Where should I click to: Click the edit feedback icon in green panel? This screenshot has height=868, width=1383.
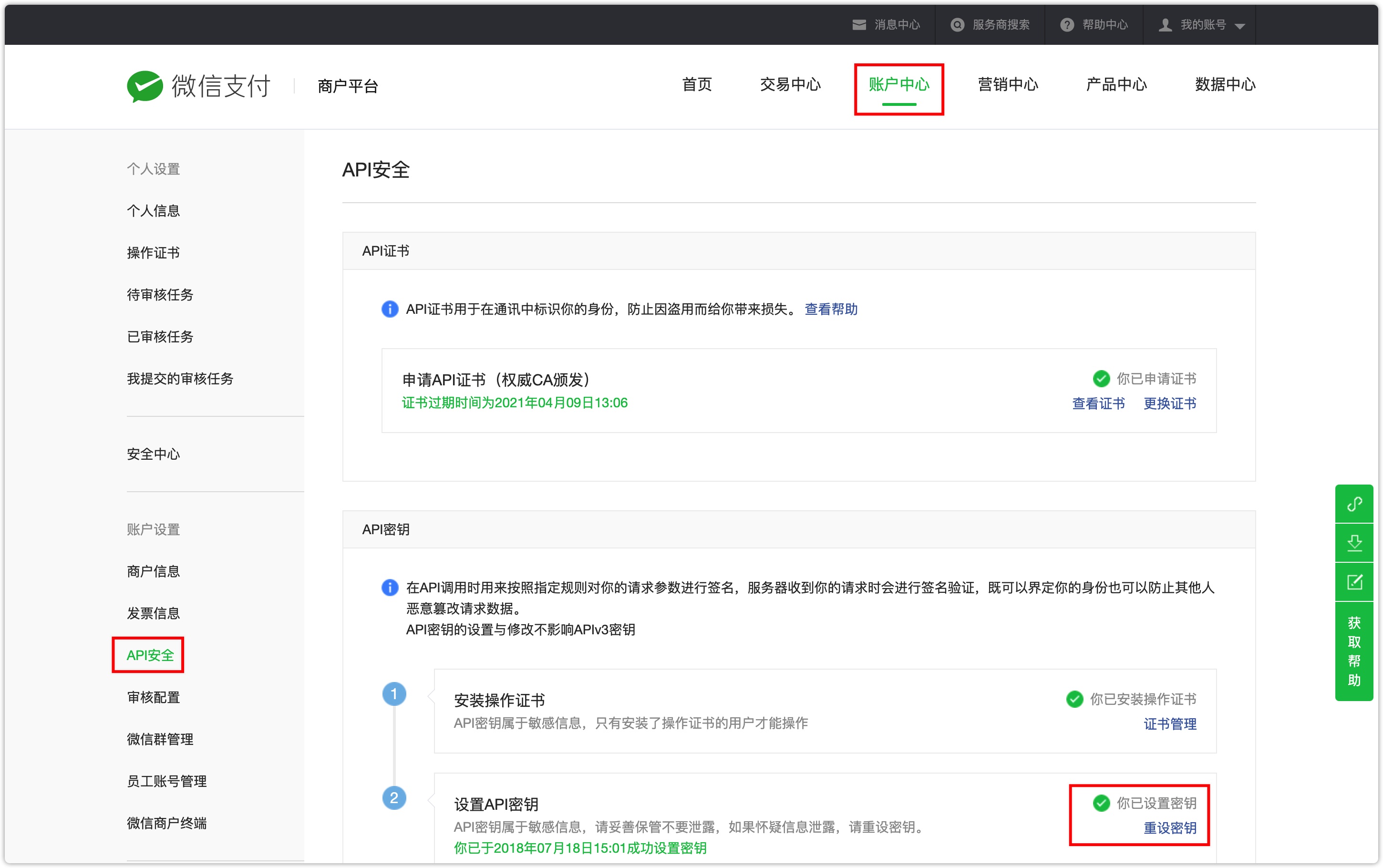pos(1354,582)
